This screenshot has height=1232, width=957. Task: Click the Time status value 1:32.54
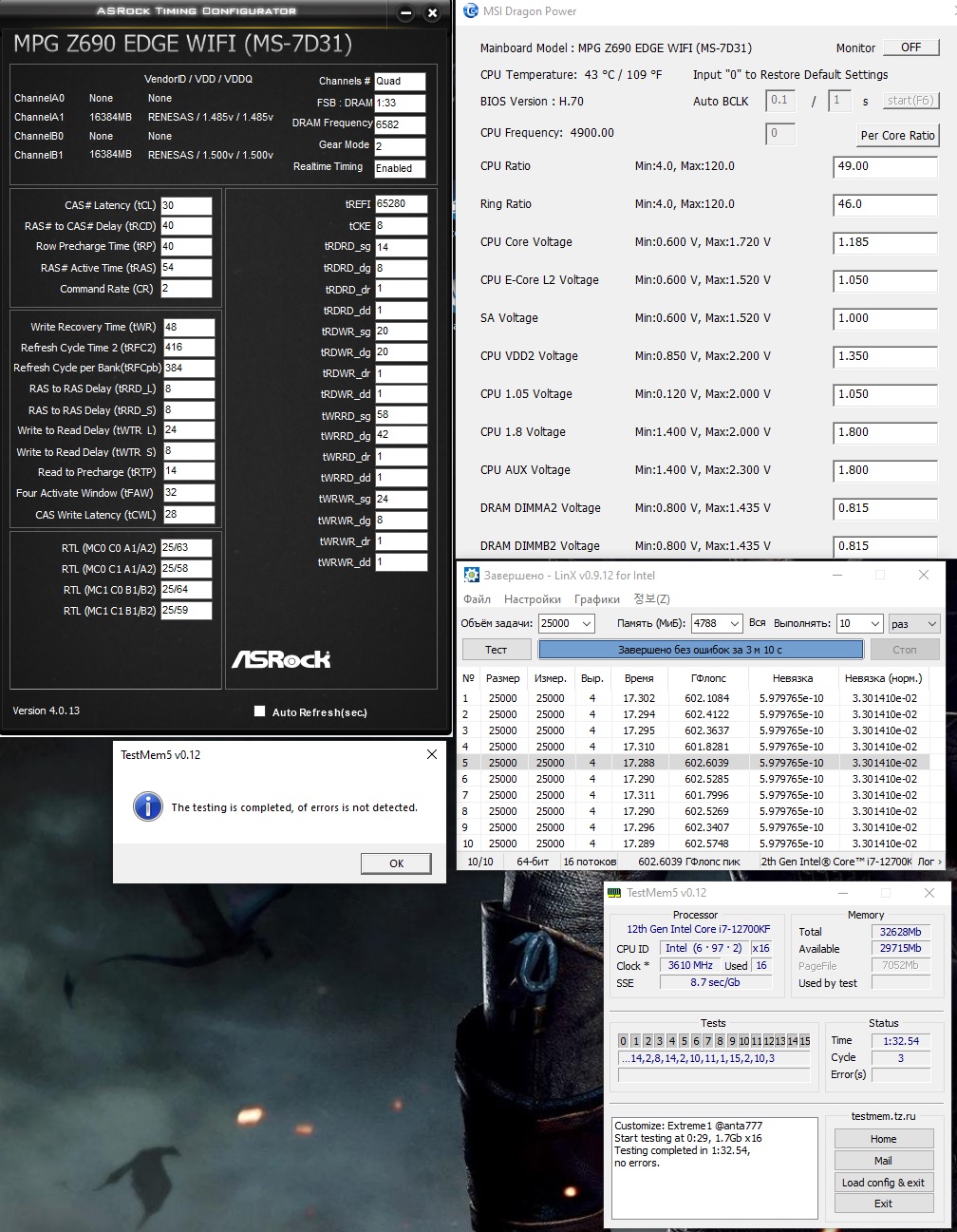click(900, 1041)
